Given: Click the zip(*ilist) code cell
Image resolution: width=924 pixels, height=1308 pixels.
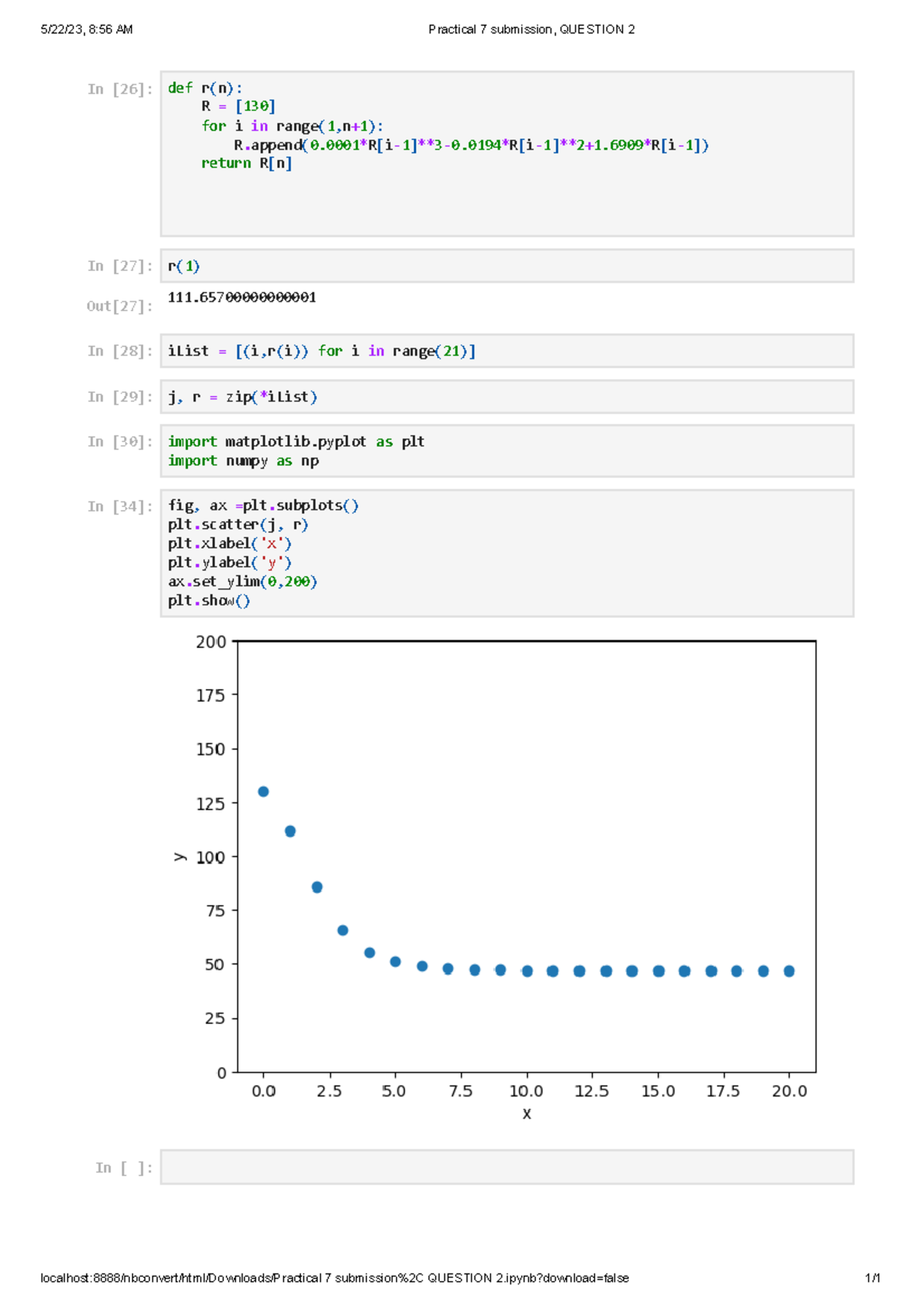Looking at the screenshot, I should tap(507, 397).
